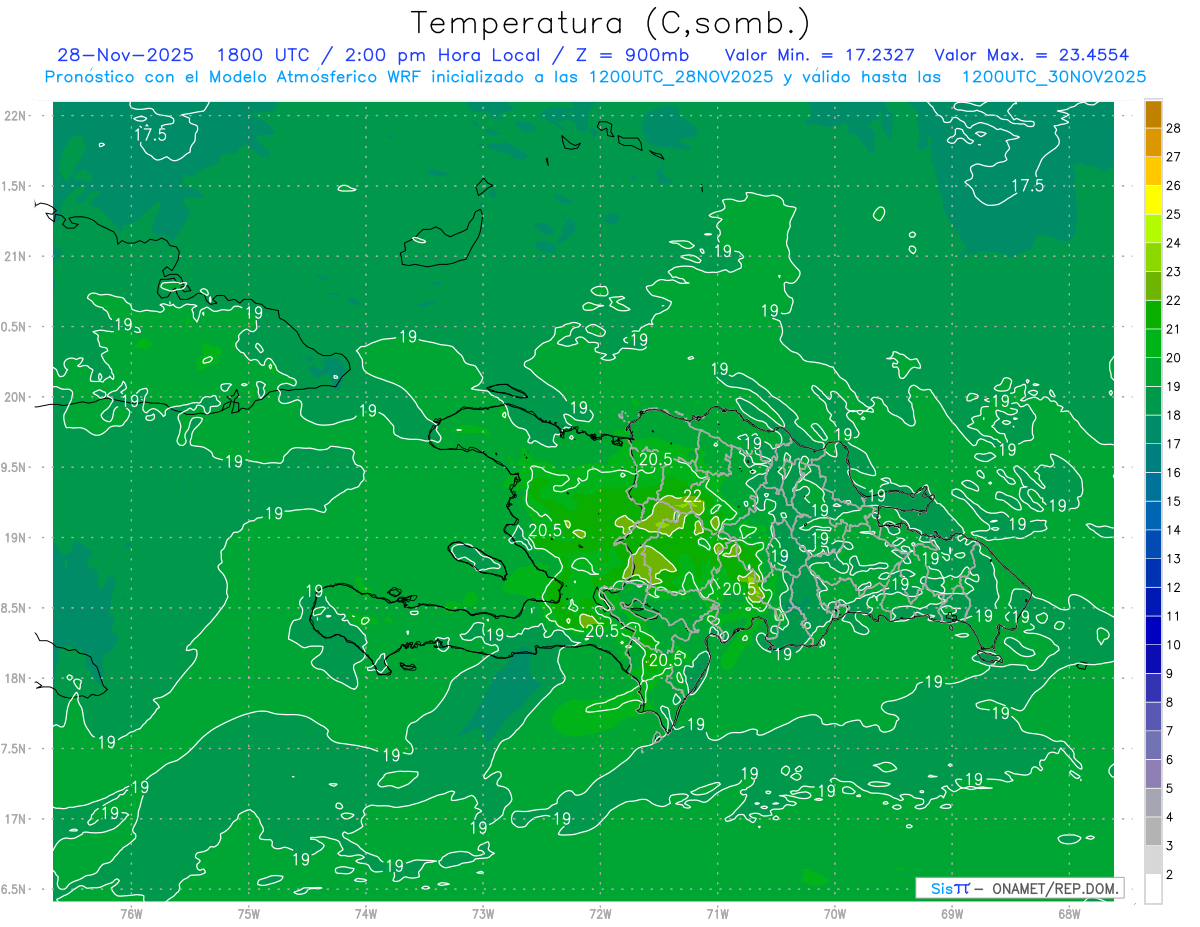This screenshot has height=927, width=1200.
Task: Click the 'Temperatura (C,somb.)' title
Action: click(x=610, y=22)
